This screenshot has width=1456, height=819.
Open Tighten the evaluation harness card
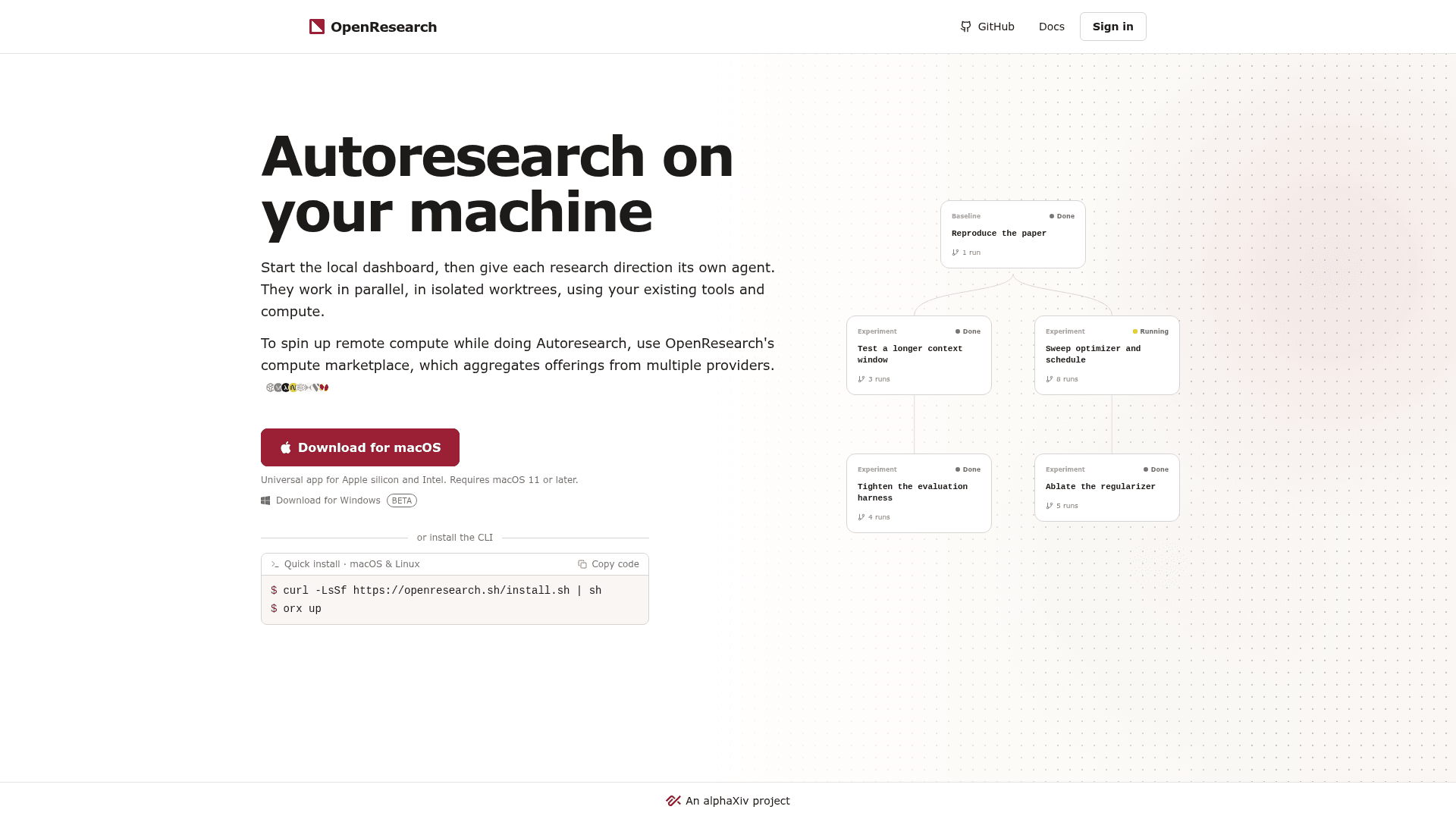pyautogui.click(x=918, y=493)
